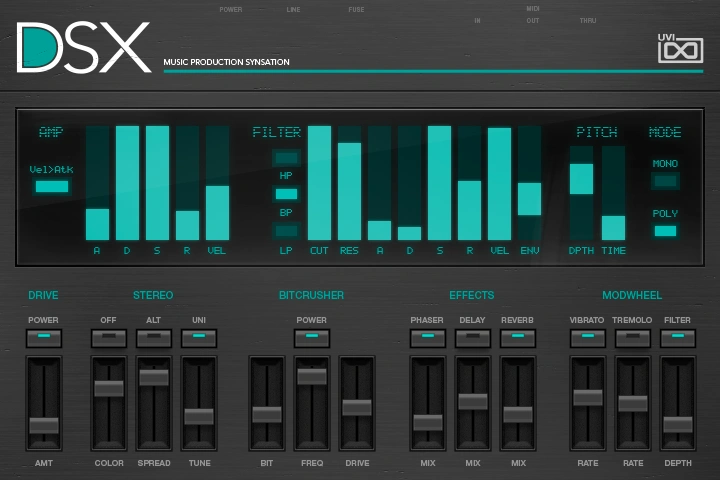
Task: Click the AMP sustain (S) bar
Action: (158, 183)
